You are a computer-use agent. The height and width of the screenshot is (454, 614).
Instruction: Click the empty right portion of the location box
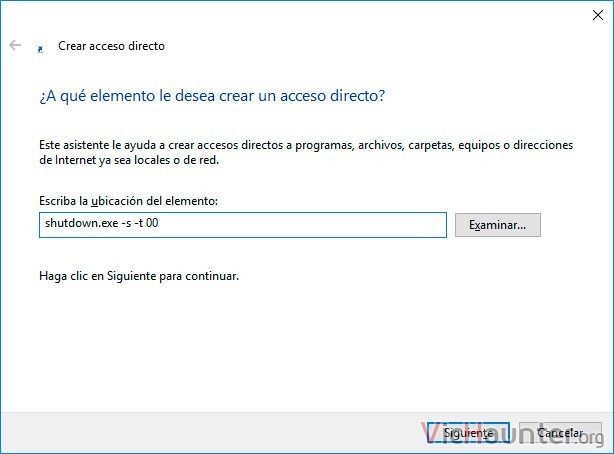point(305,225)
